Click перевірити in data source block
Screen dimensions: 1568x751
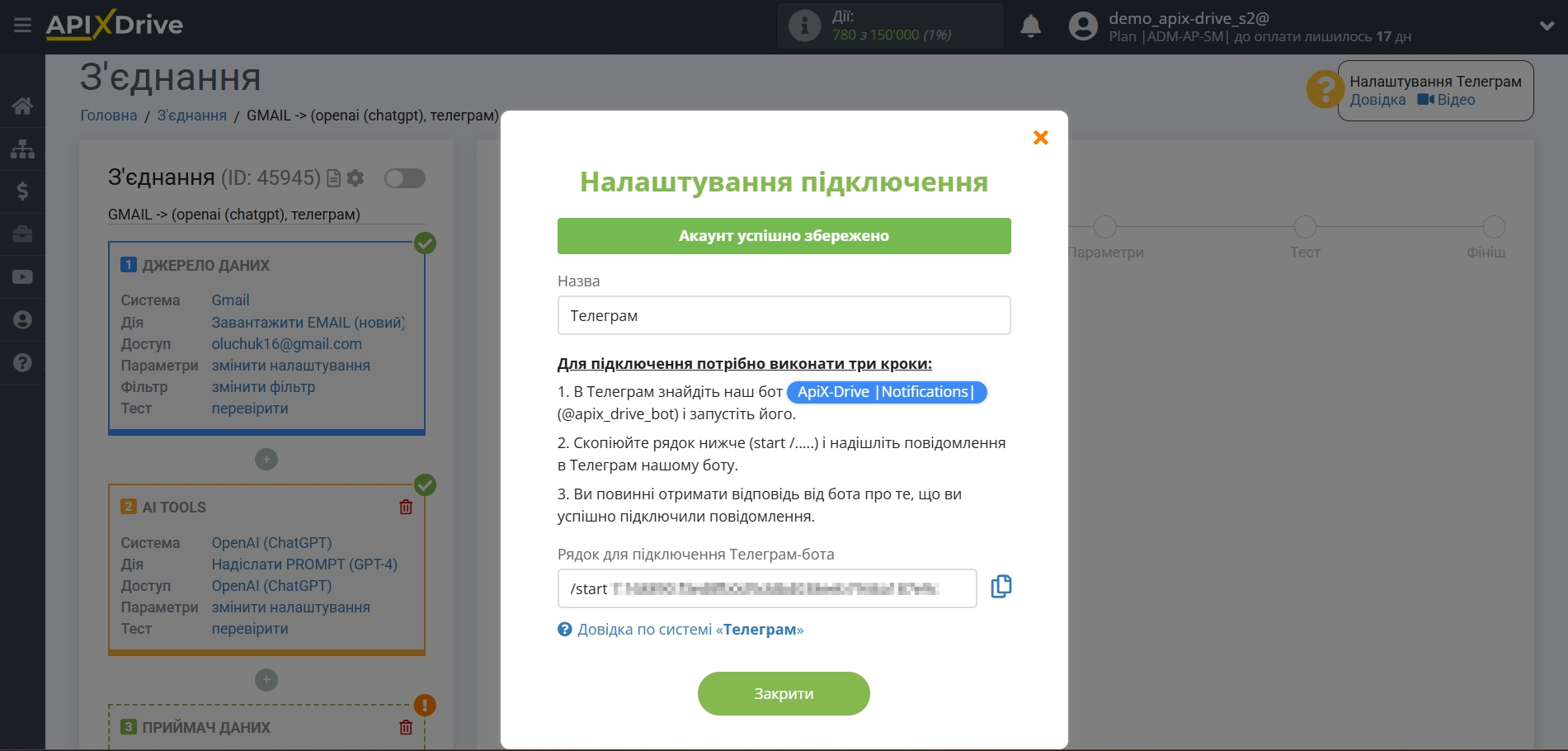pyautogui.click(x=250, y=409)
